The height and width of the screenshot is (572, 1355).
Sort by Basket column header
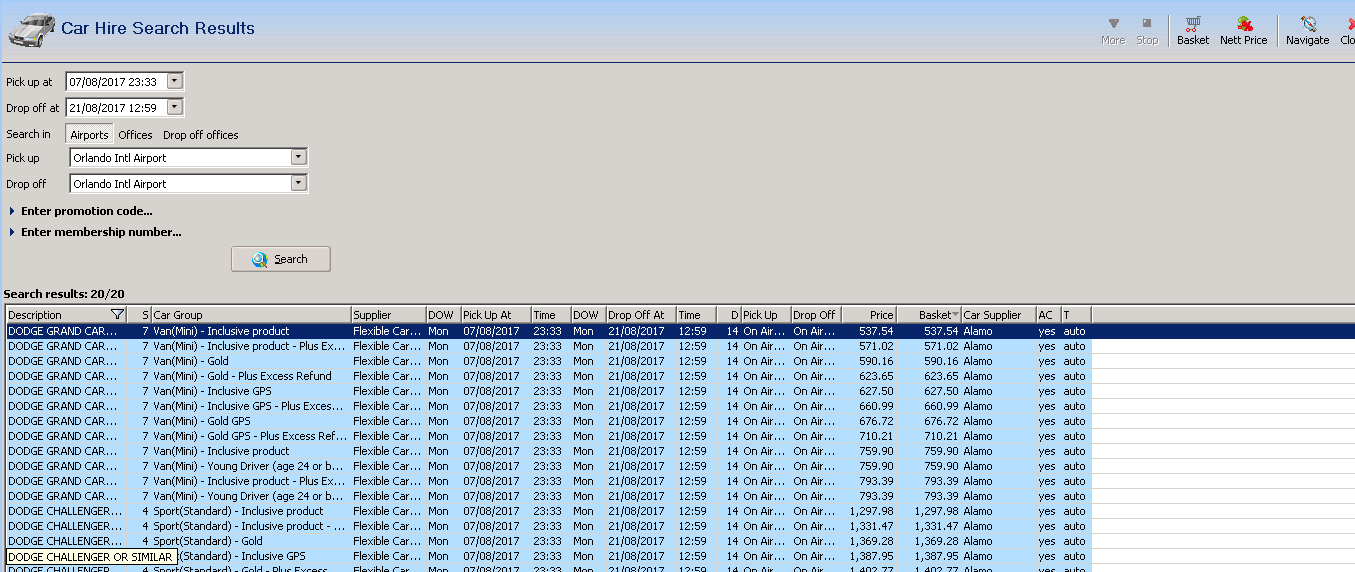928,315
